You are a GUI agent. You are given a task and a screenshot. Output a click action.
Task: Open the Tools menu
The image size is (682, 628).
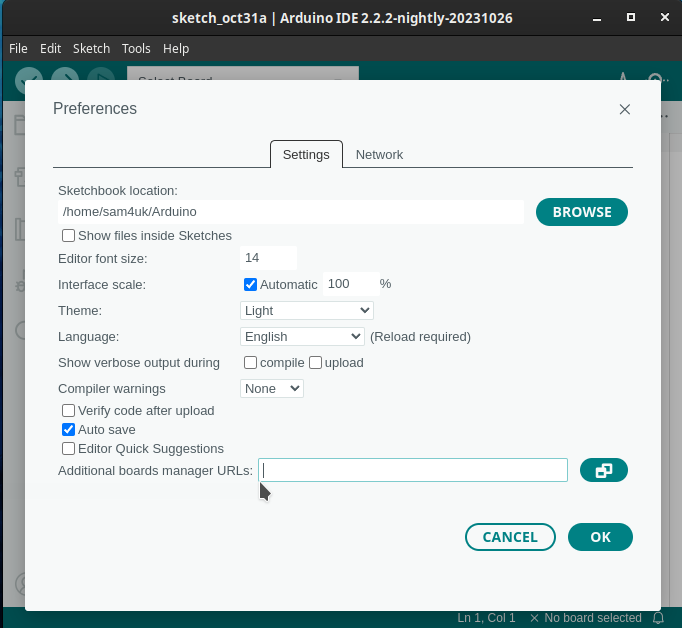[136, 49]
